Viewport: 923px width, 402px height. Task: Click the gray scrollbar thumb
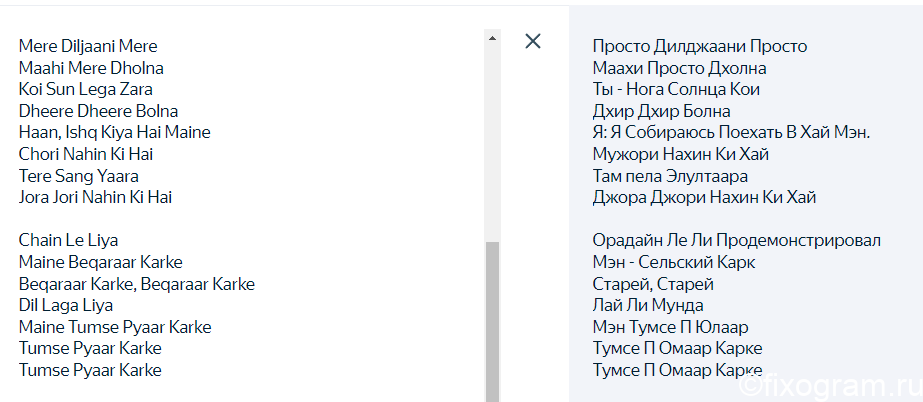tap(492, 322)
